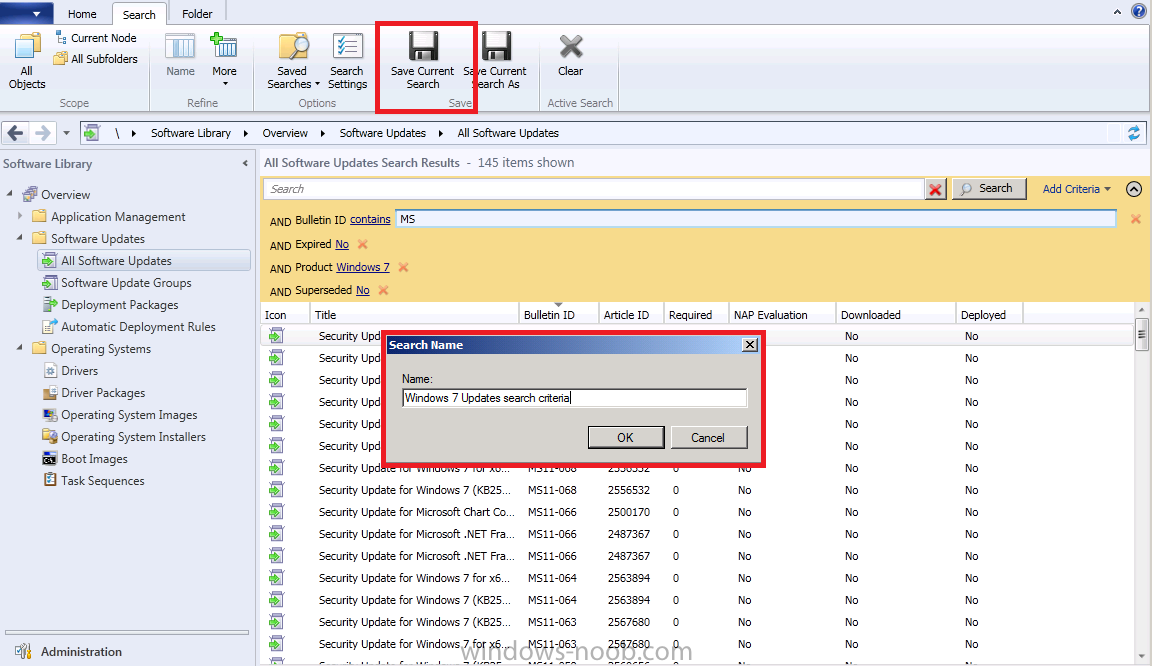Click the Bulletin ID 'contains' operator link
The width and height of the screenshot is (1152, 666).
click(370, 219)
